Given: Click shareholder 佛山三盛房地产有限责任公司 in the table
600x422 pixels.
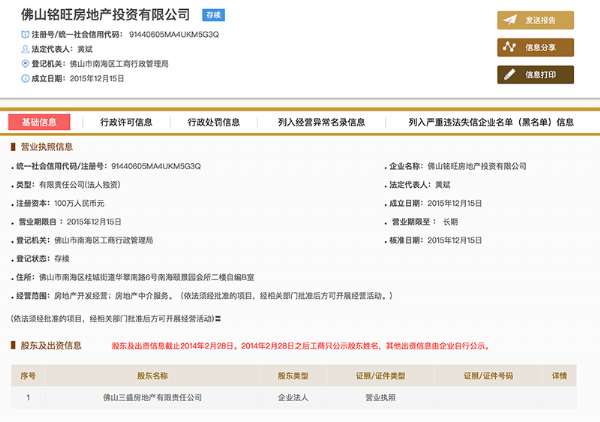Looking at the screenshot, I should 153,397.
